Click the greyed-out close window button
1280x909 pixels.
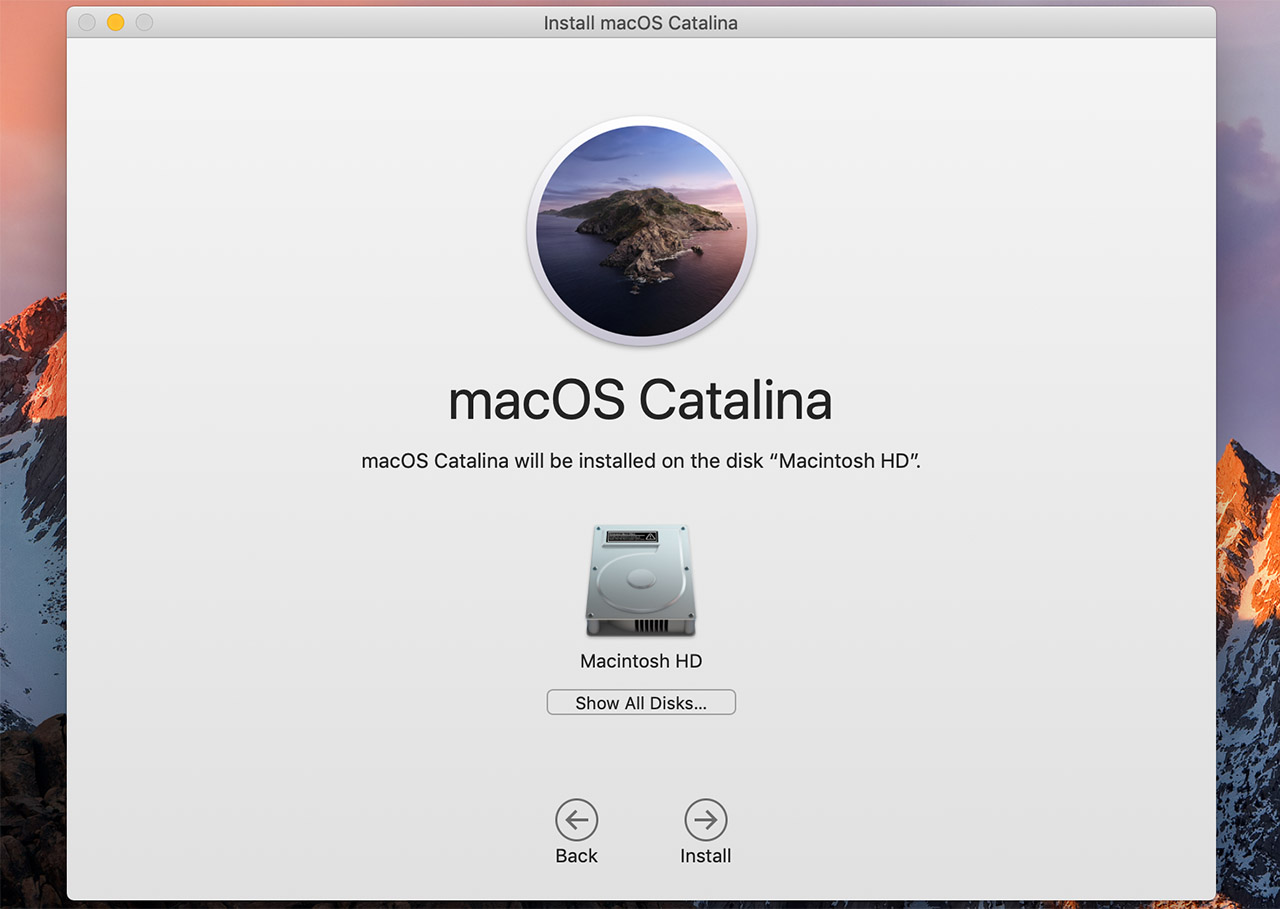(x=87, y=22)
